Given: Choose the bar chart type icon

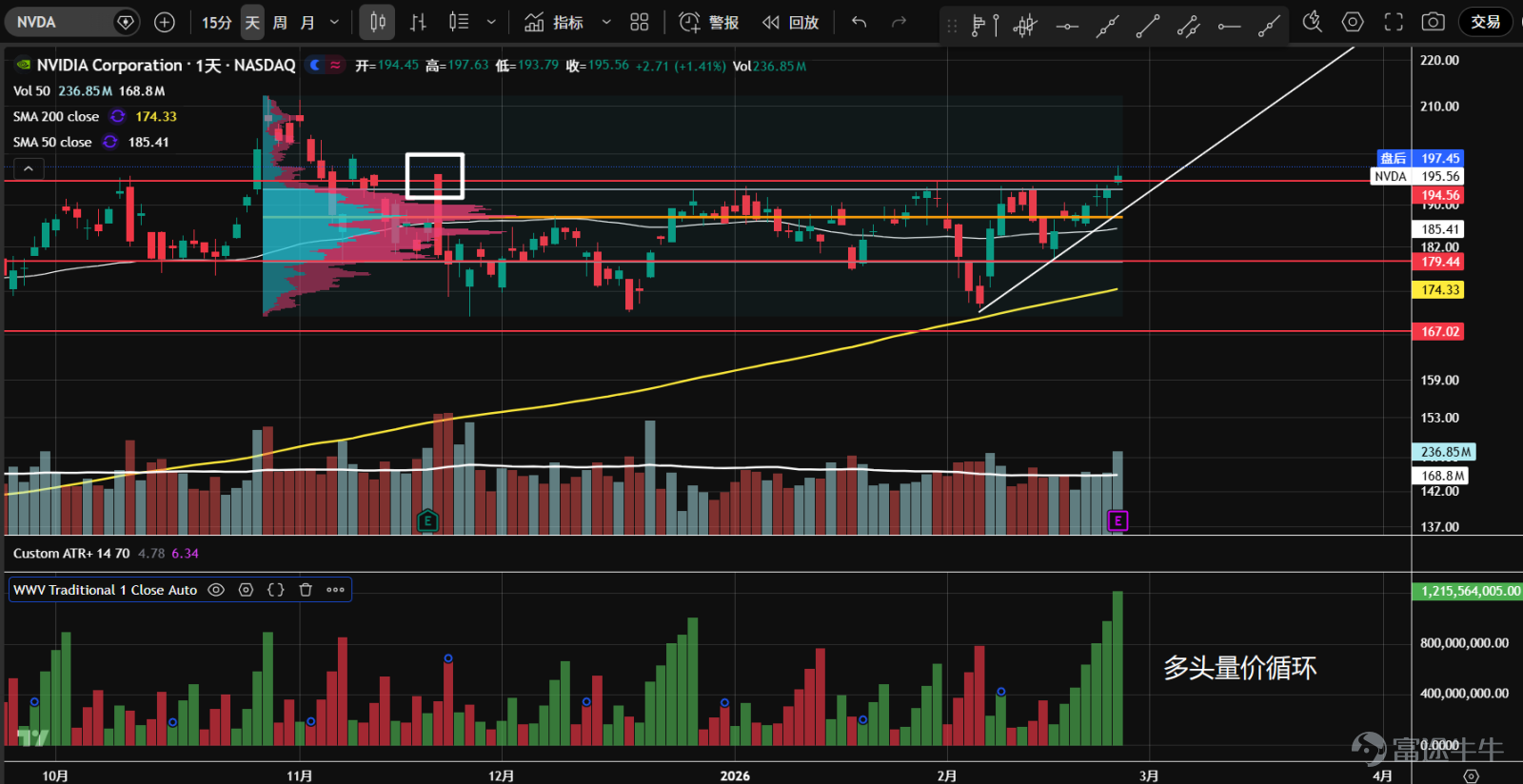Looking at the screenshot, I should [x=418, y=22].
